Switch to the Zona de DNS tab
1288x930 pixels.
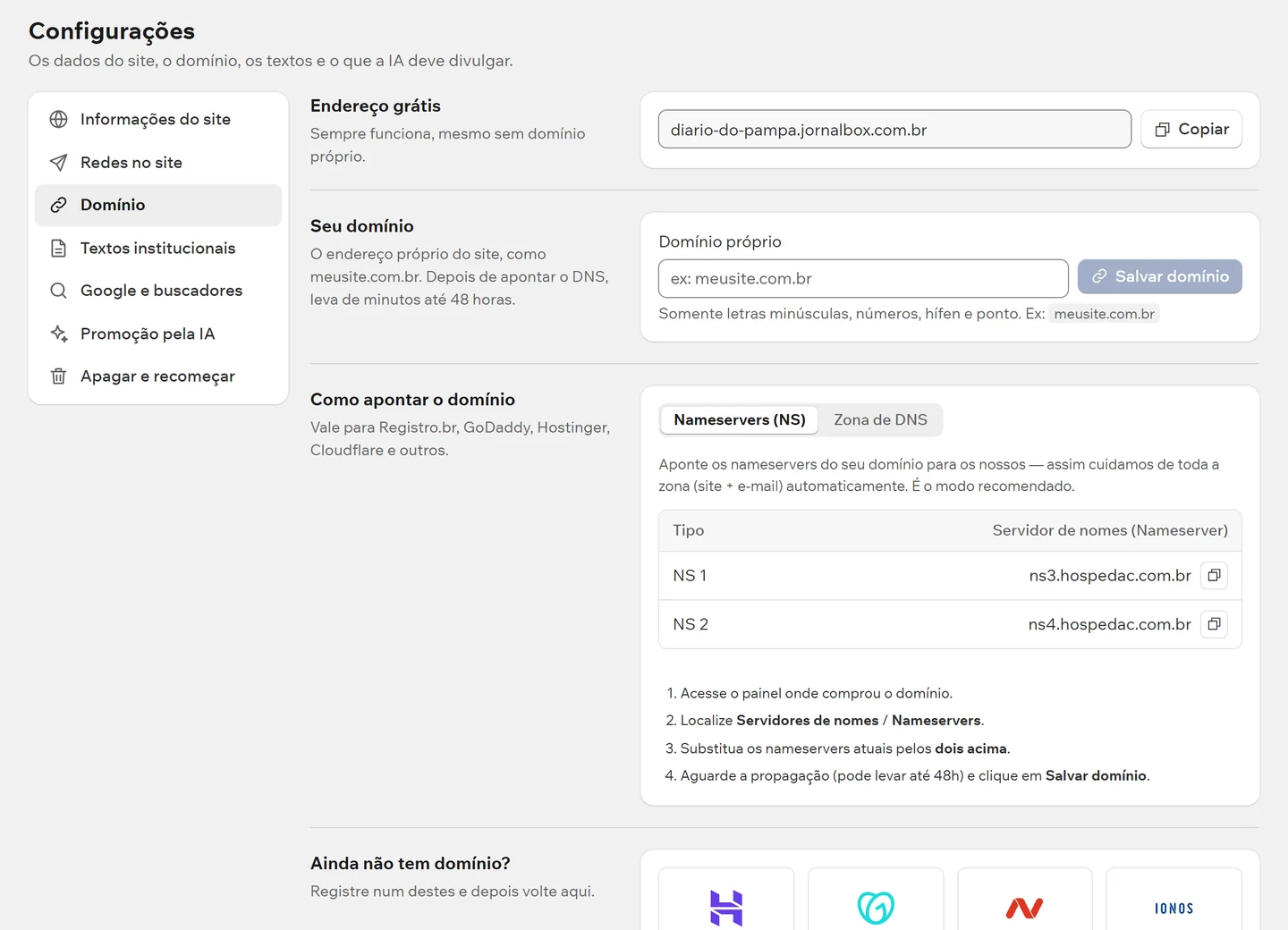coord(880,419)
